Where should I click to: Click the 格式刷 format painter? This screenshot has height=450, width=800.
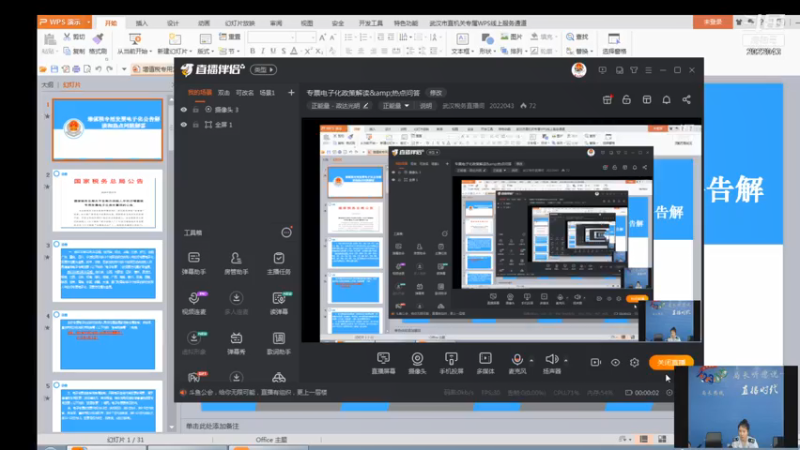98,44
